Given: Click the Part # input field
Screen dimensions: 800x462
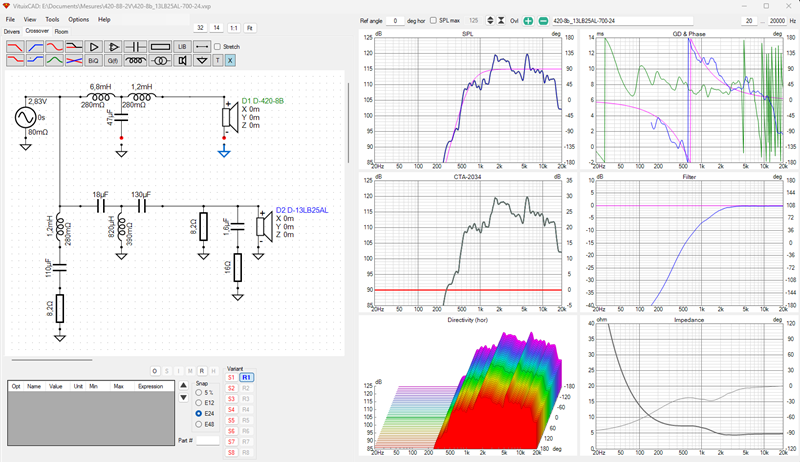Looking at the screenshot, I should click(x=208, y=440).
